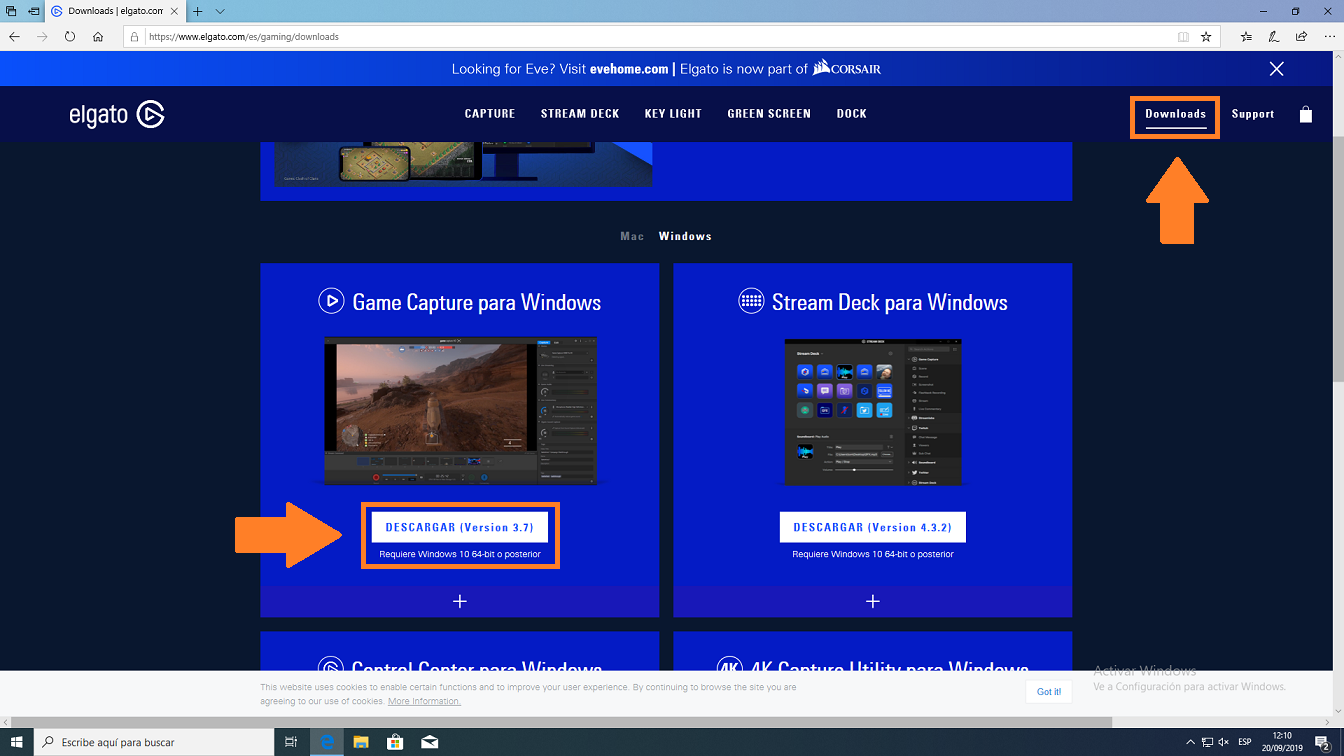Select the Windows downloads tab

(x=685, y=236)
